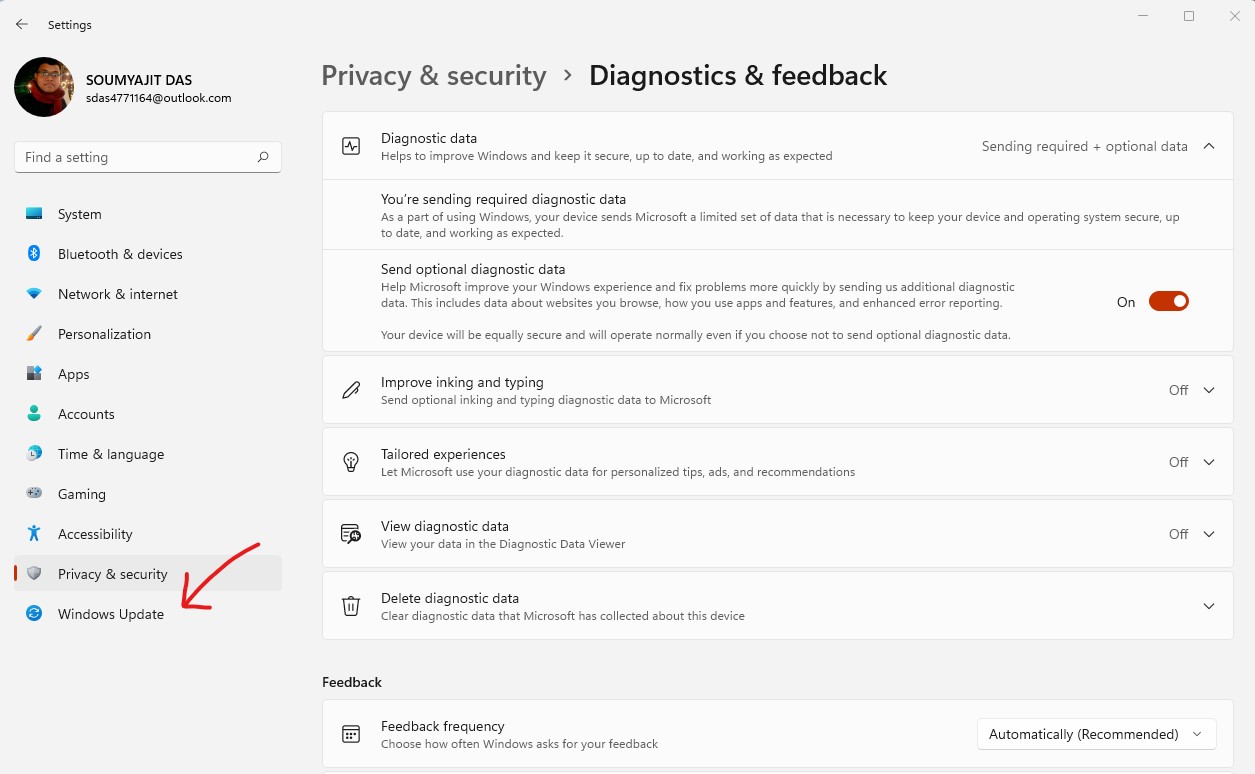Click the Privacy & security breadcrumb link
This screenshot has height=774, width=1255.
434,76
